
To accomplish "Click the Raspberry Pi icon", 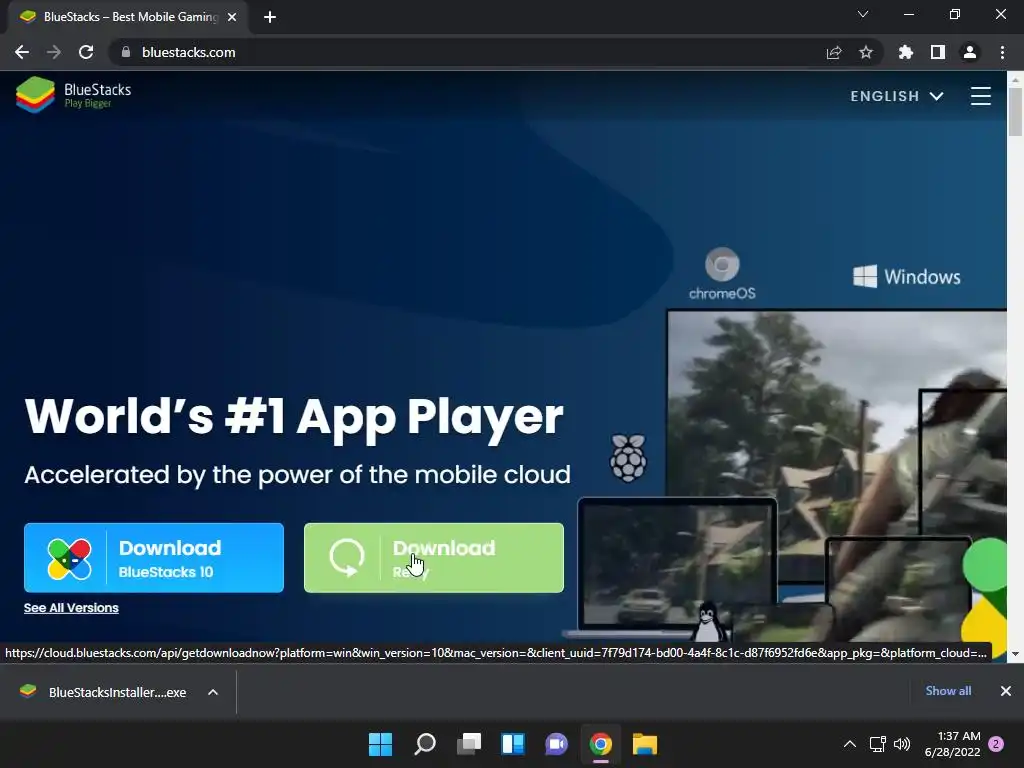I will point(628,458).
